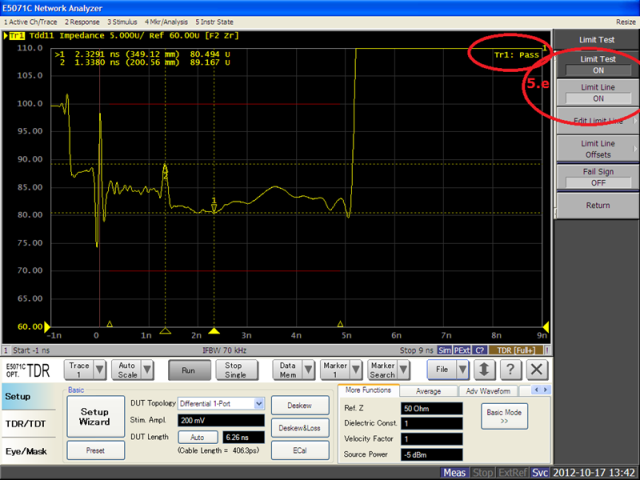The image size is (640, 480).
Task: Select the TDR/TDT side tab
Action: coord(27,423)
